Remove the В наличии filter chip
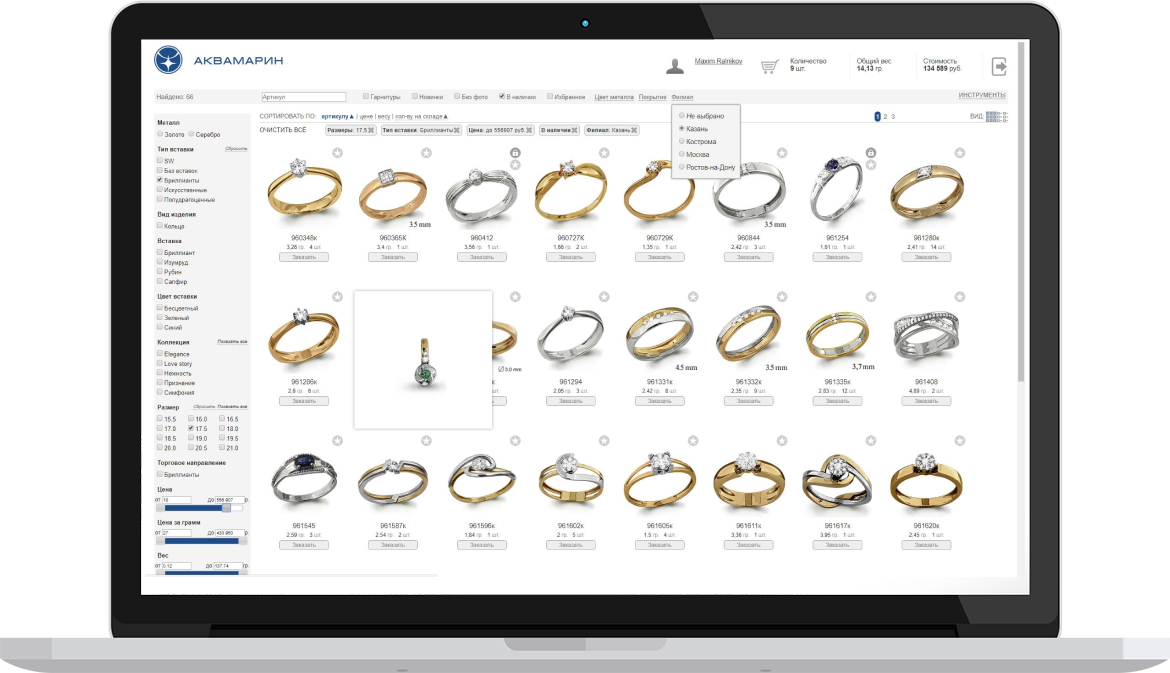Viewport: 1170px width, 673px height. point(575,130)
